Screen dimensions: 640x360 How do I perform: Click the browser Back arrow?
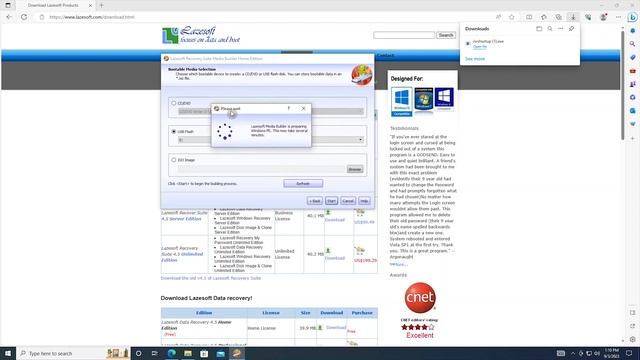point(9,17)
